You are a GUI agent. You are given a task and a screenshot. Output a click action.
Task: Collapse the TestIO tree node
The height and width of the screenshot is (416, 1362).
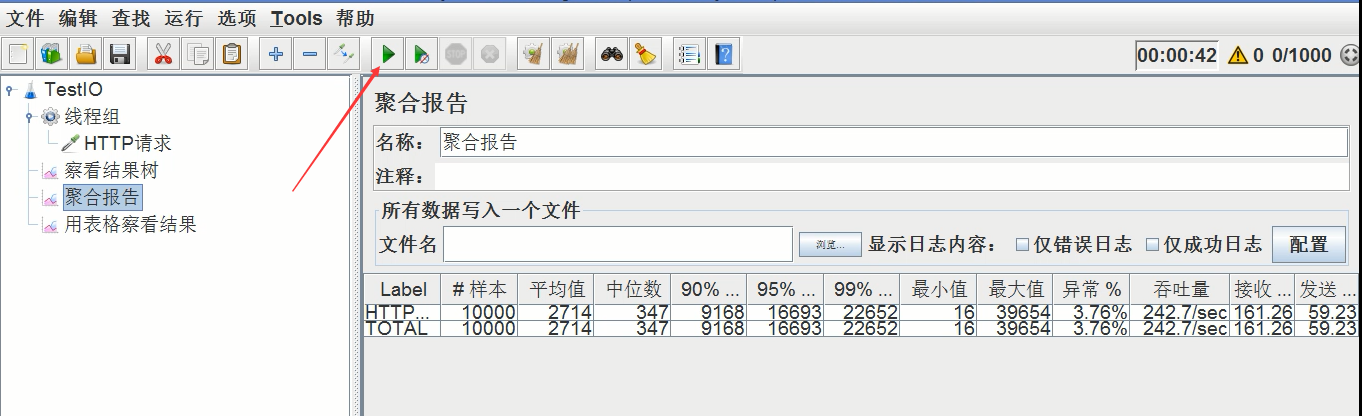[10, 90]
